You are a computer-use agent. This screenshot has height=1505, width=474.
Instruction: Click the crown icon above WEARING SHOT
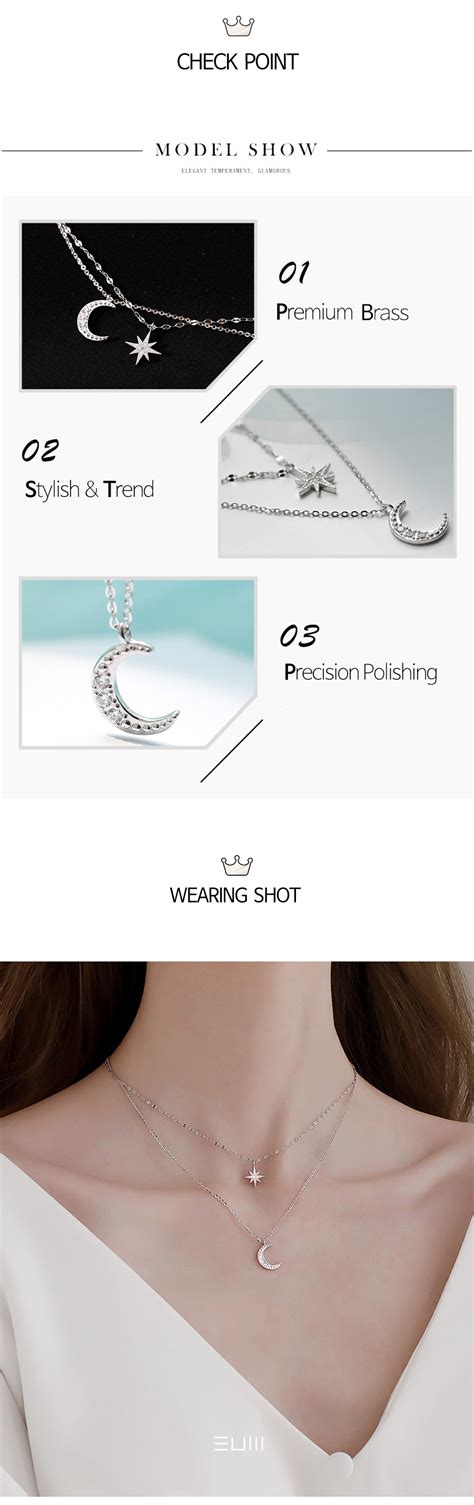(237, 865)
